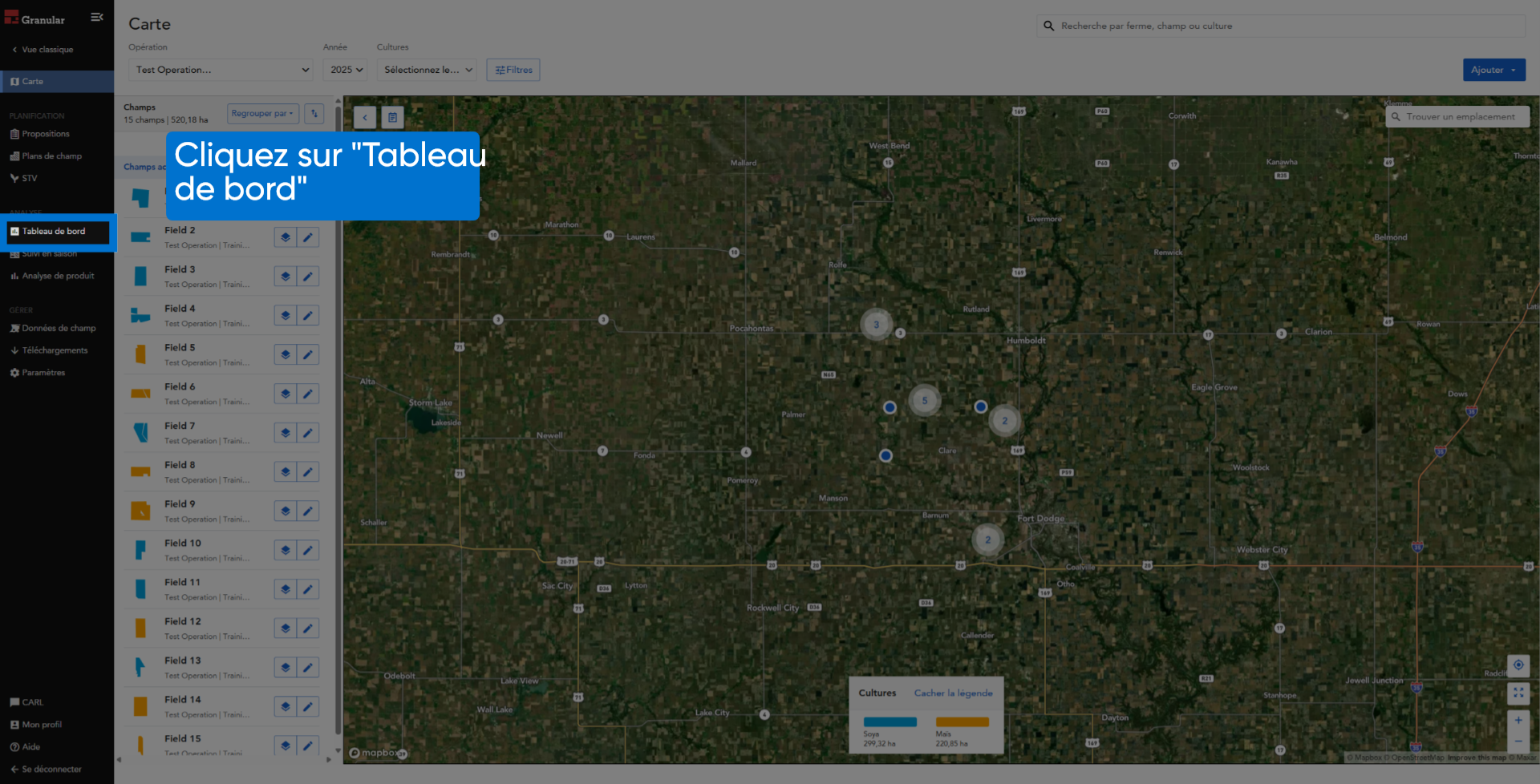Click Maïs orange legend swatch
The image size is (1540, 784).
pyautogui.click(x=962, y=722)
